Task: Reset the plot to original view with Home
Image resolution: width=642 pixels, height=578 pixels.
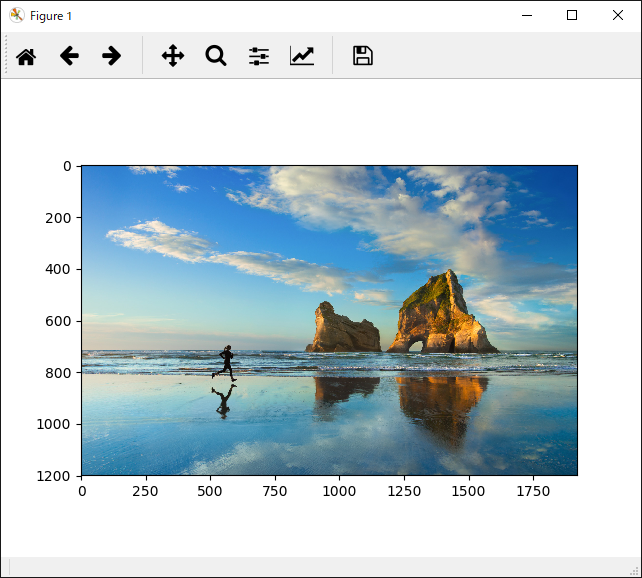Action: pos(26,56)
